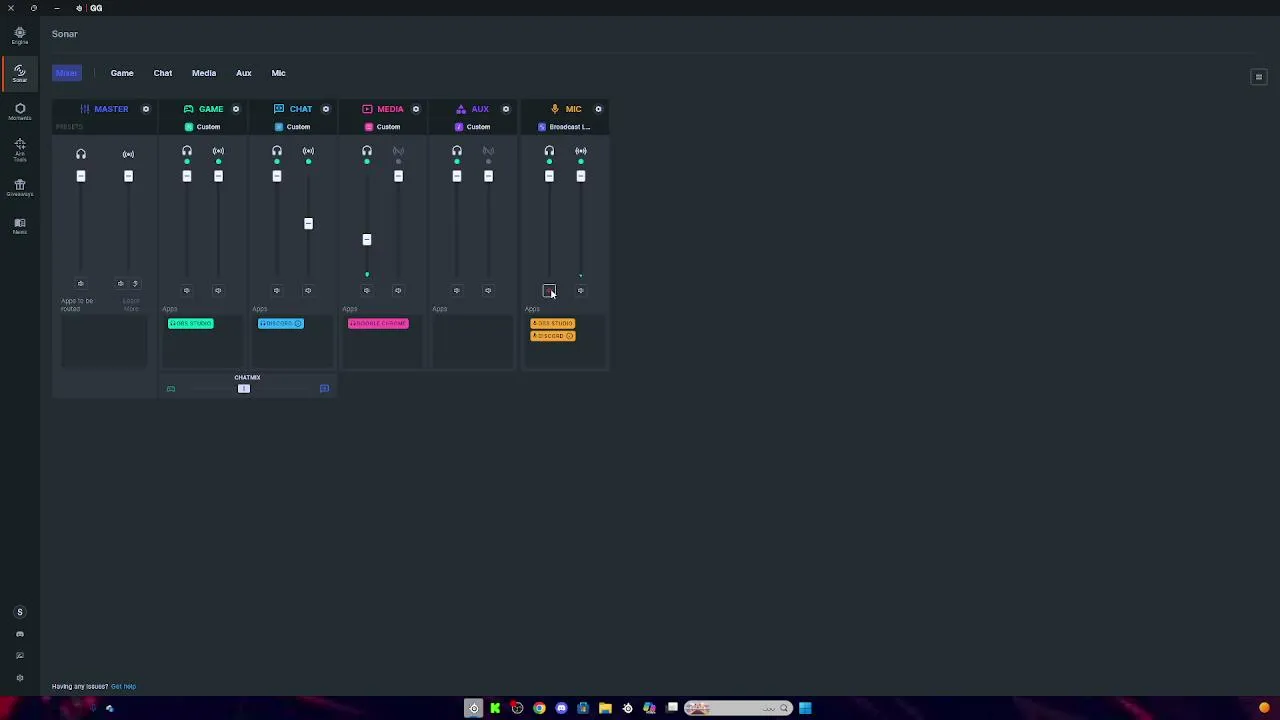Toggle GAME headphones monitoring icon
The height and width of the screenshot is (720, 1280).
tap(187, 151)
